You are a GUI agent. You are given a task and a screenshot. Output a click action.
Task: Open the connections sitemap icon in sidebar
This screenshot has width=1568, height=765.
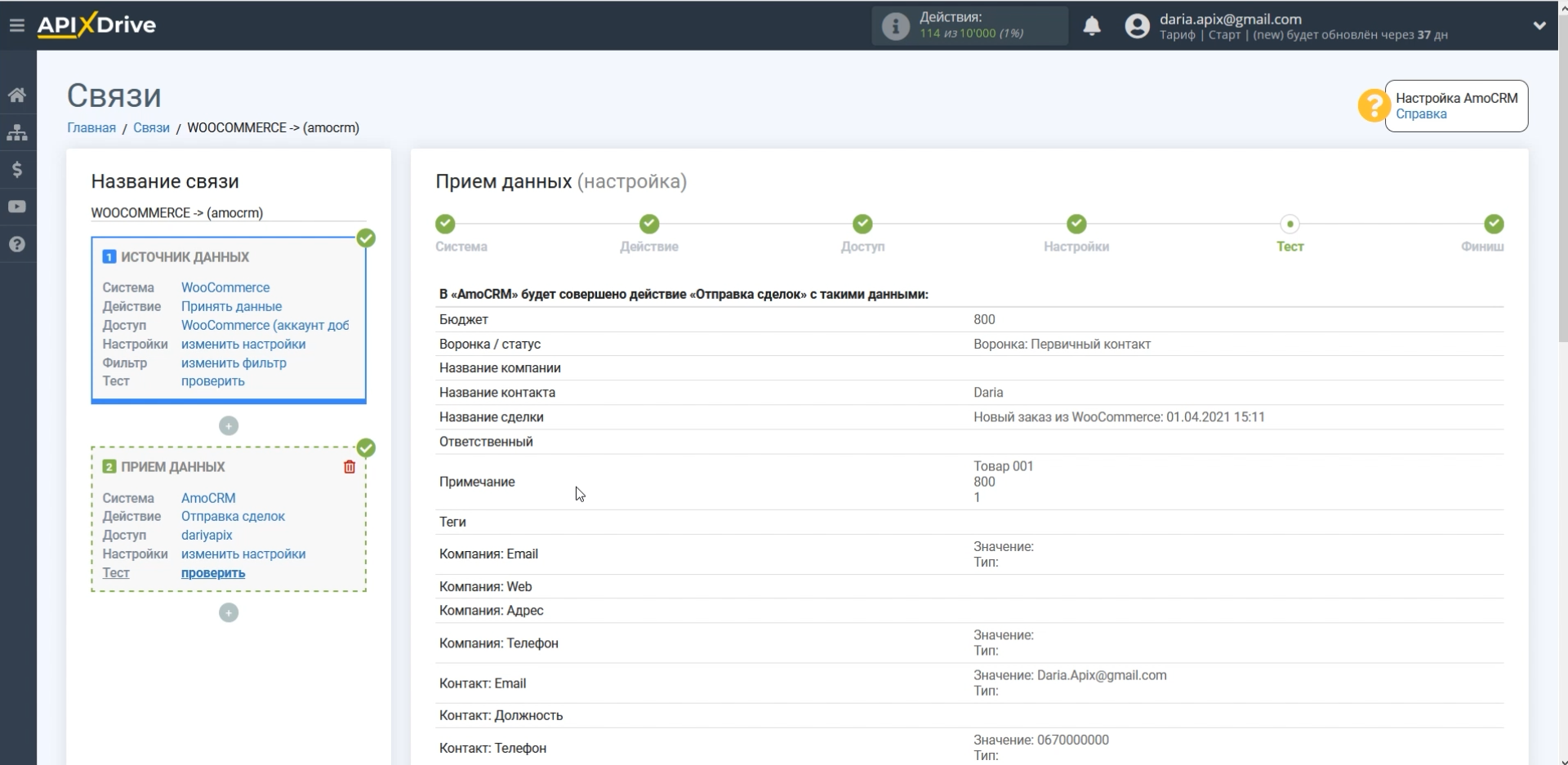17,132
